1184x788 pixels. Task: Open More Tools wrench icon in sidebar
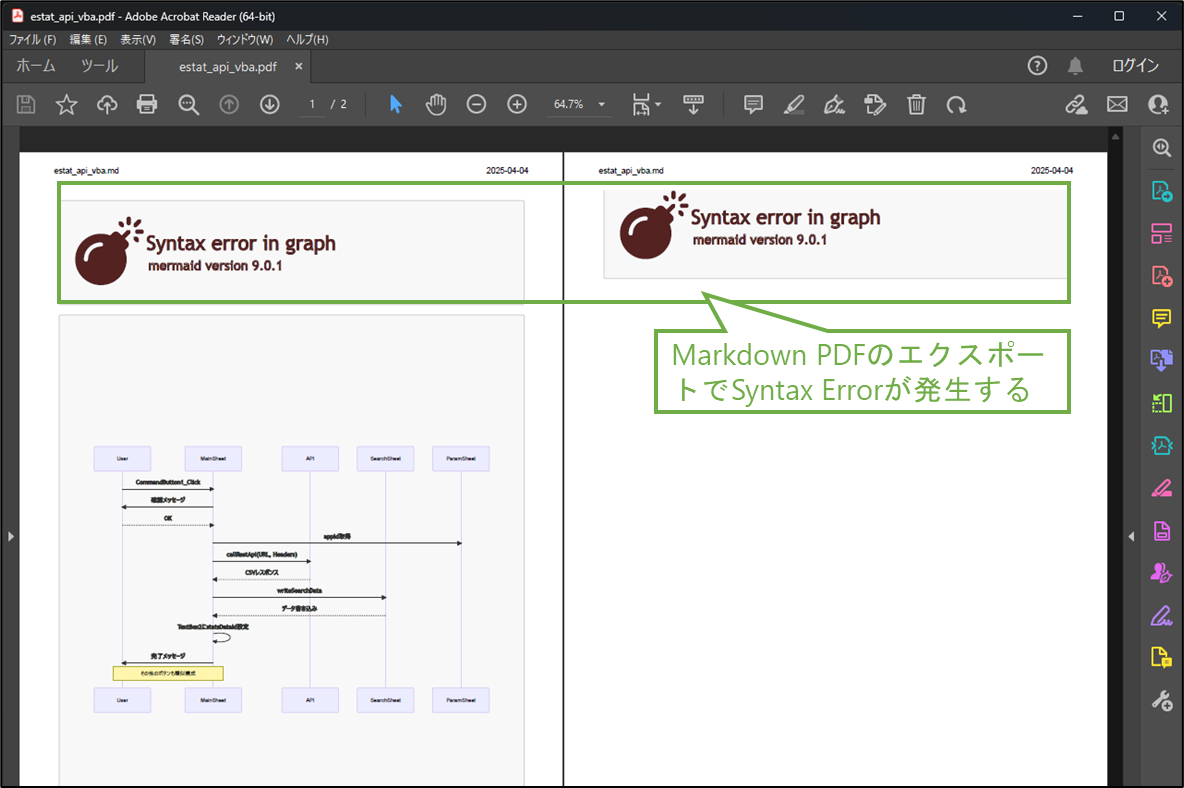(x=1162, y=701)
